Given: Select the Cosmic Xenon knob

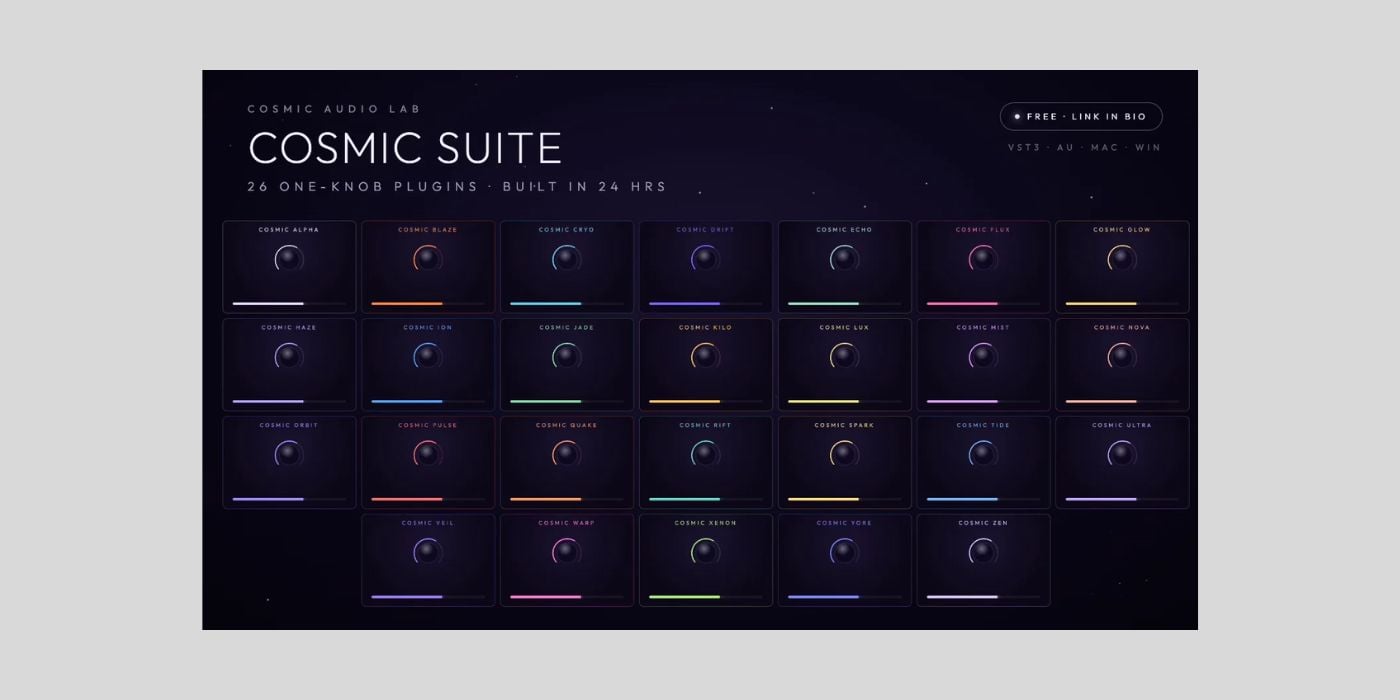Looking at the screenshot, I should (x=706, y=551).
